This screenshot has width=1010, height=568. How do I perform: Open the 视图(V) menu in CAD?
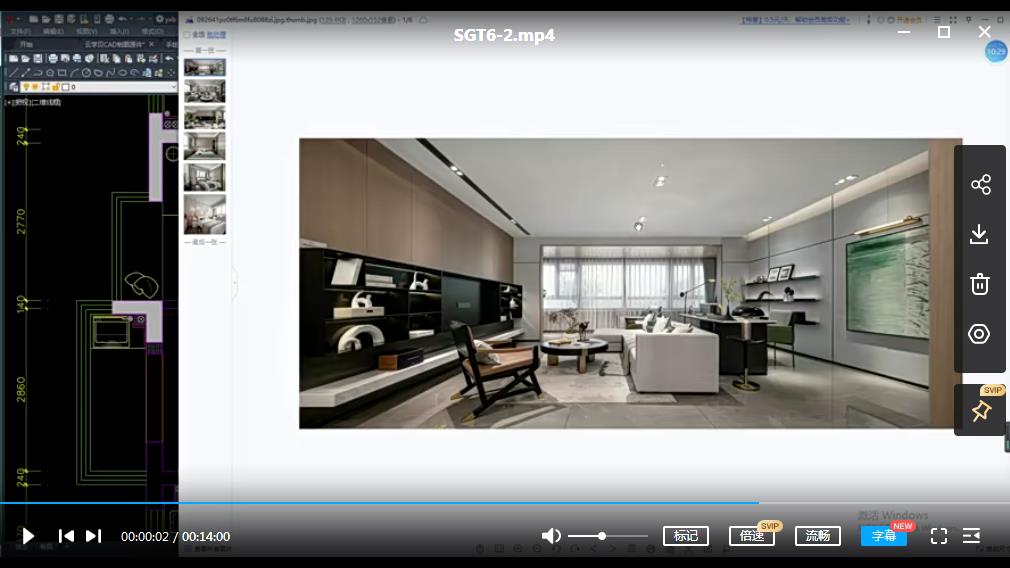pos(87,31)
